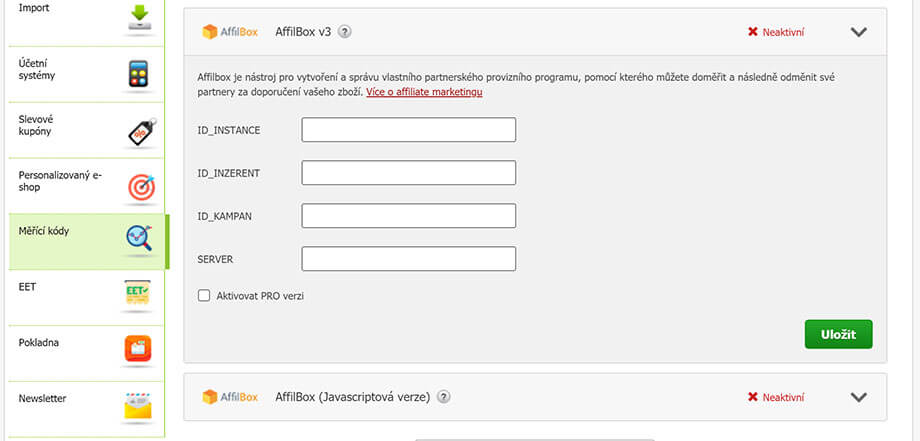The width and height of the screenshot is (920, 441).
Task: Open EET sidebar section
Action: [87, 297]
